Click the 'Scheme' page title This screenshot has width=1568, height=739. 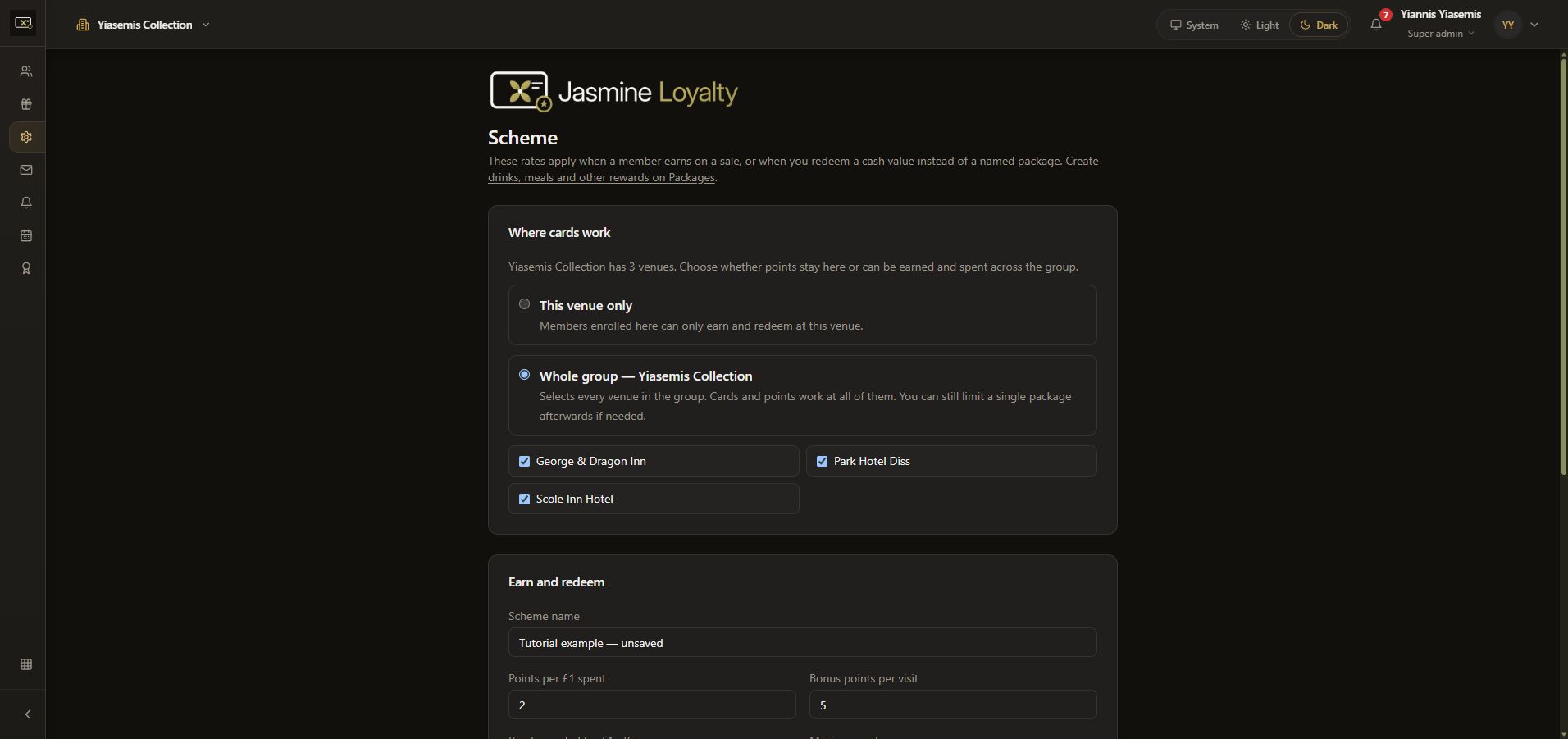click(x=522, y=137)
